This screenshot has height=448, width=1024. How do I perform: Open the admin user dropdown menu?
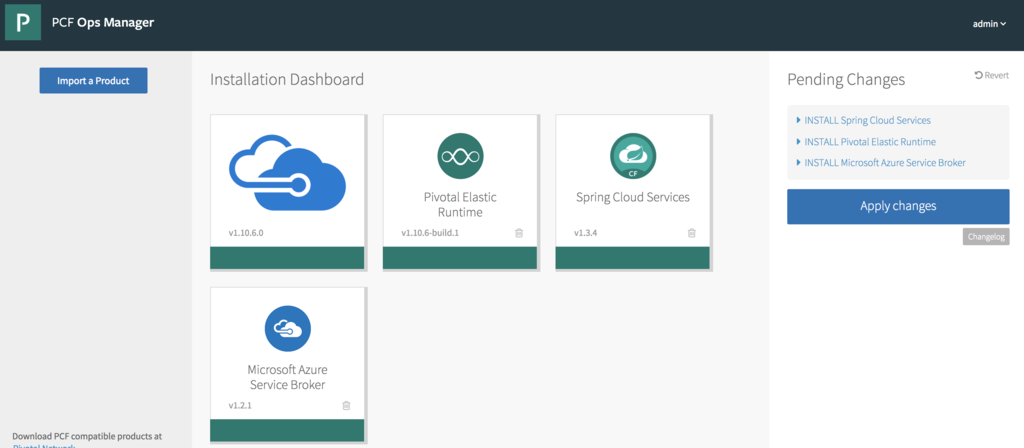tap(989, 23)
